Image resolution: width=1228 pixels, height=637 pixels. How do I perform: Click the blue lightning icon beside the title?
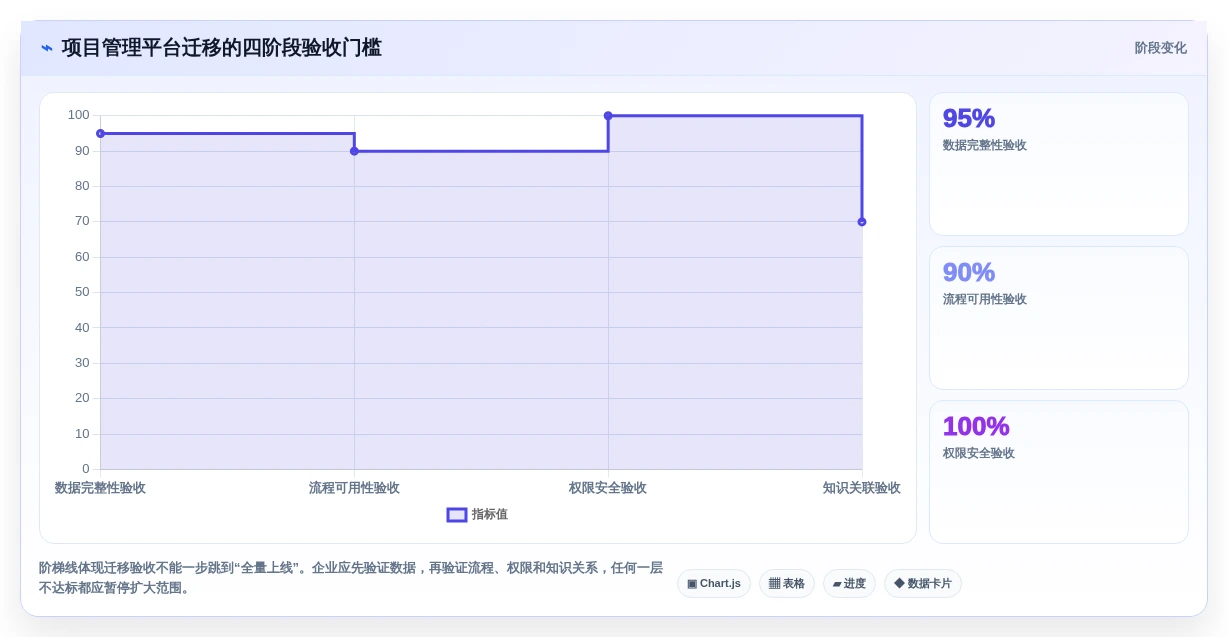(x=46, y=48)
